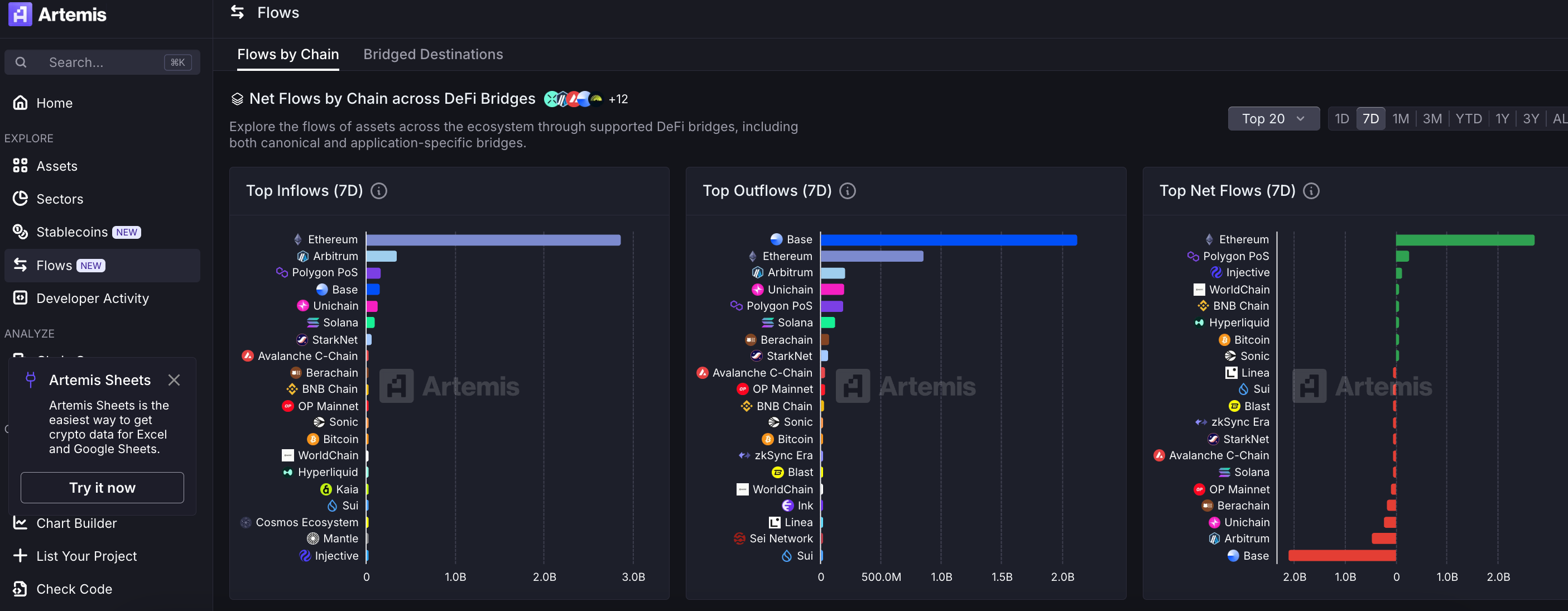1568x611 pixels.
Task: Click the +12 bridges indicator
Action: point(618,99)
